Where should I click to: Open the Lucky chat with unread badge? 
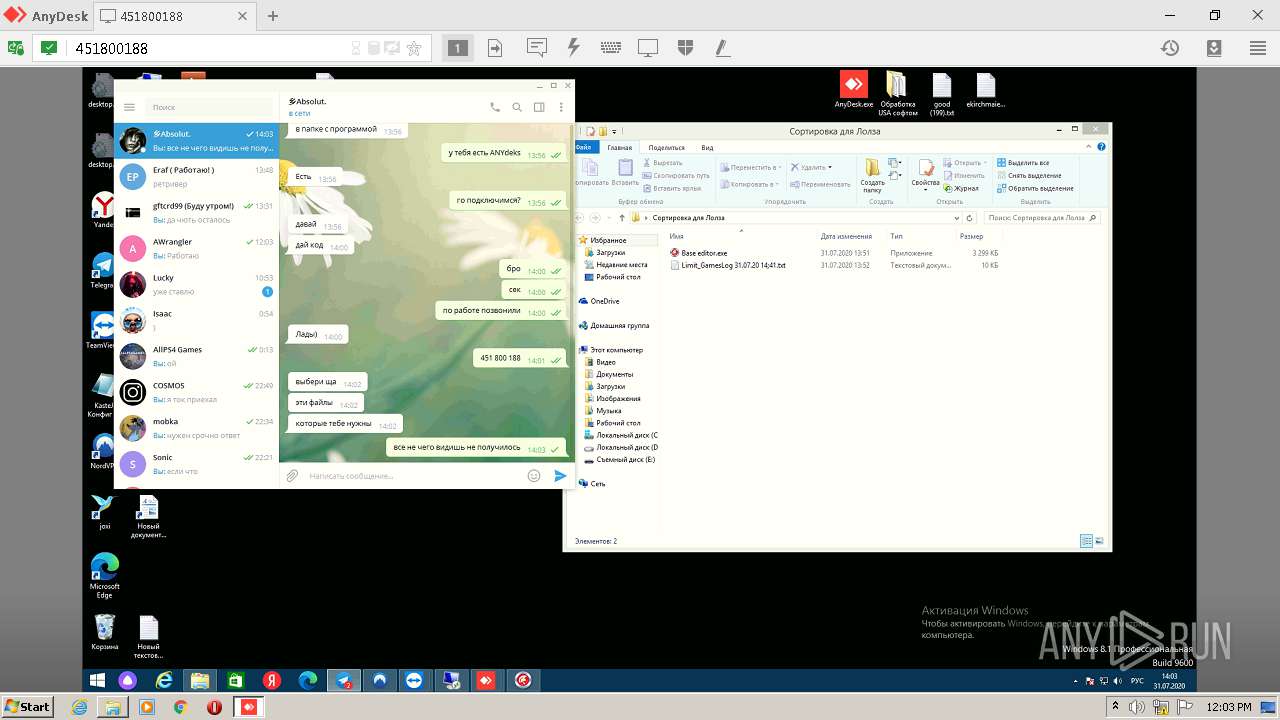[196, 285]
